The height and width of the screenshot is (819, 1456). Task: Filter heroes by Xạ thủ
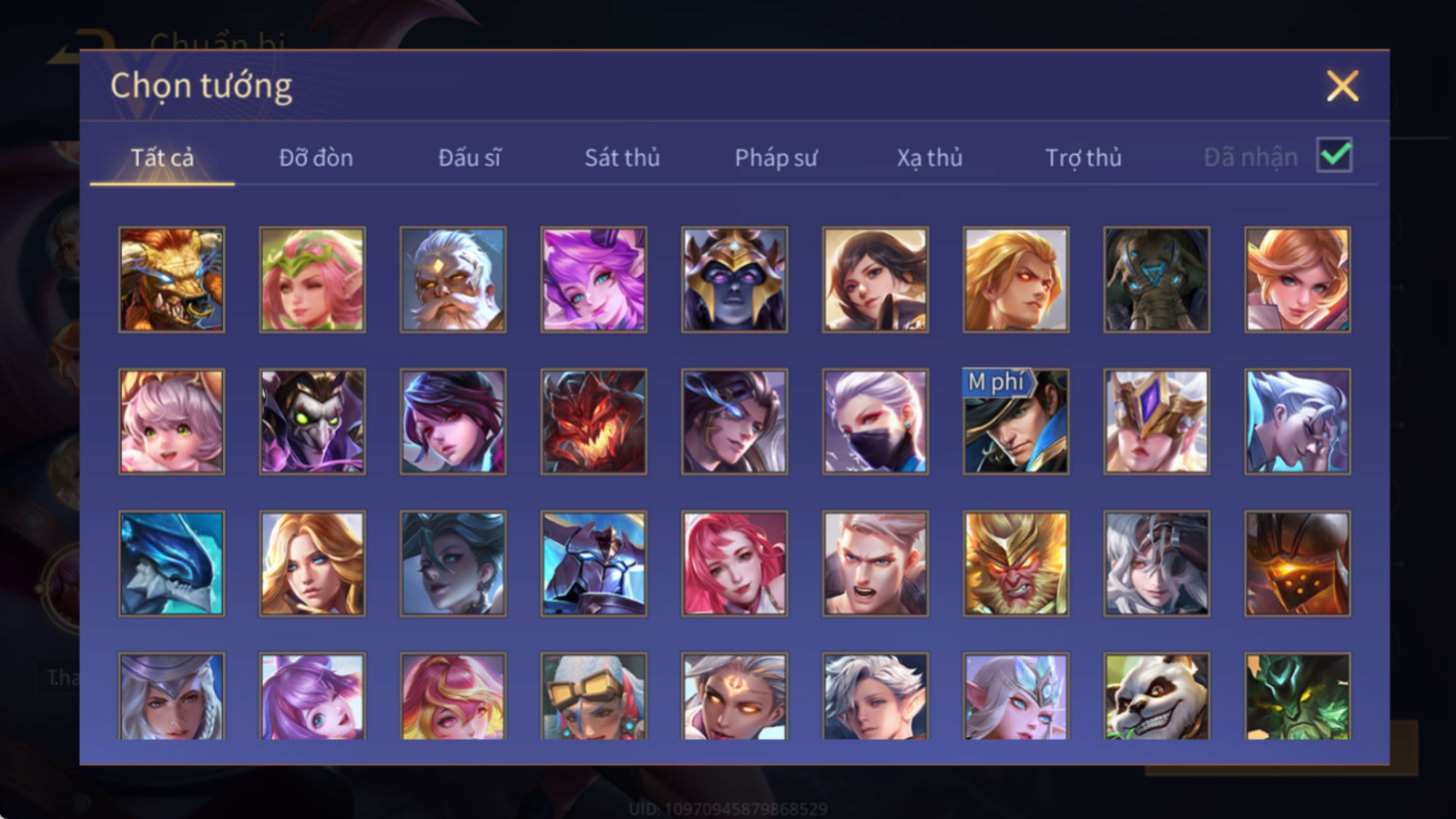pyautogui.click(x=929, y=158)
